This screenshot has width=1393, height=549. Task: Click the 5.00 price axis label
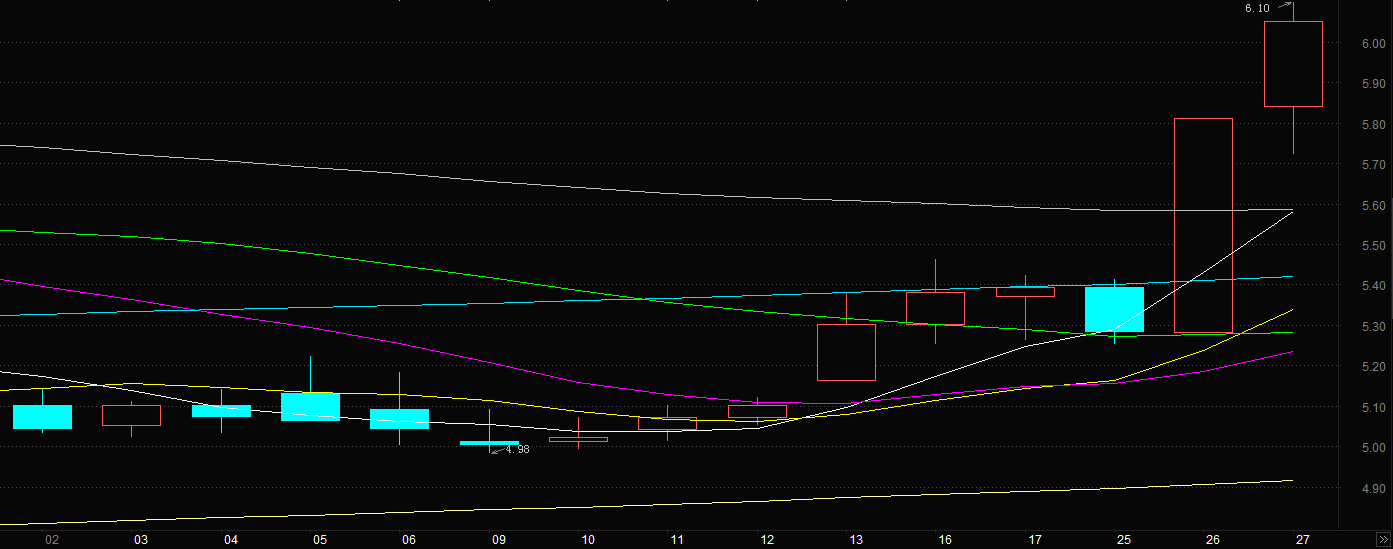click(x=1373, y=448)
